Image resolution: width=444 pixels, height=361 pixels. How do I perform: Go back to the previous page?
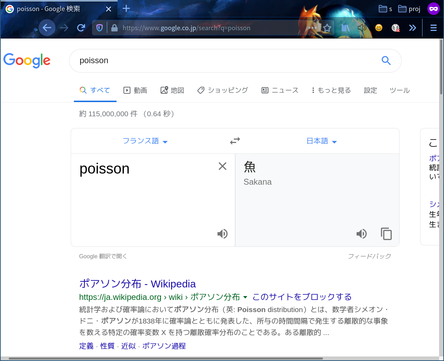pos(47,28)
